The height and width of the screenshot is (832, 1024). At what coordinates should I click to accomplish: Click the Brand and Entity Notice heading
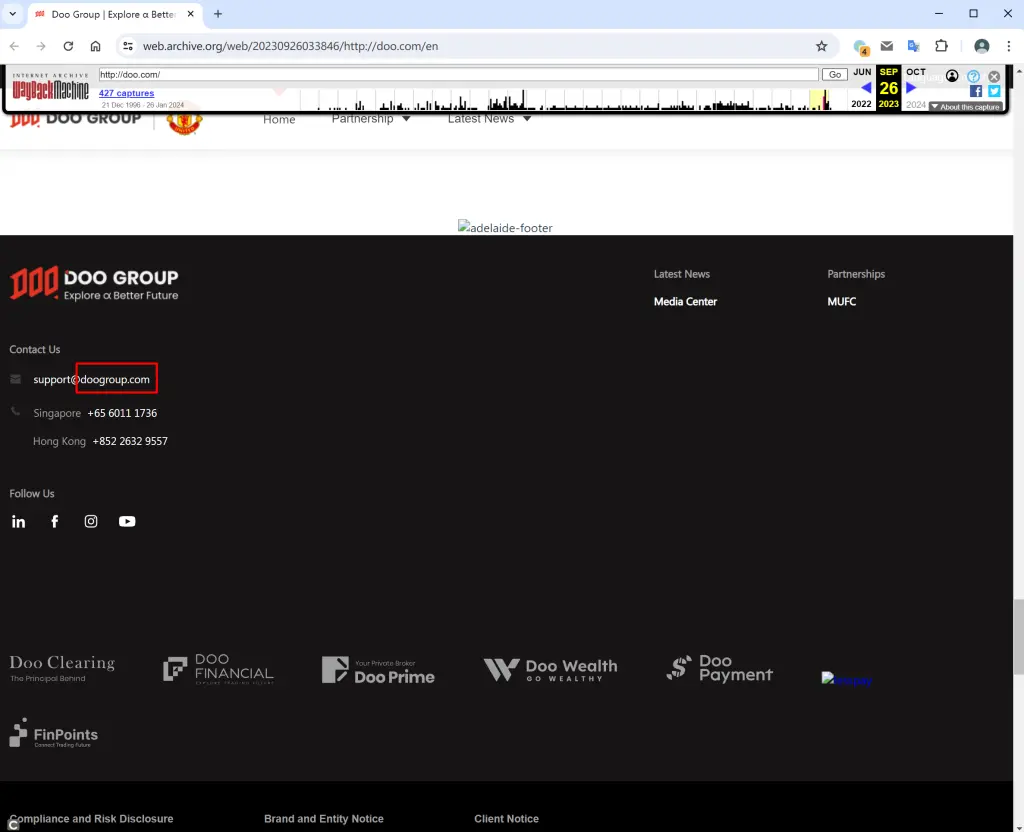coord(324,818)
